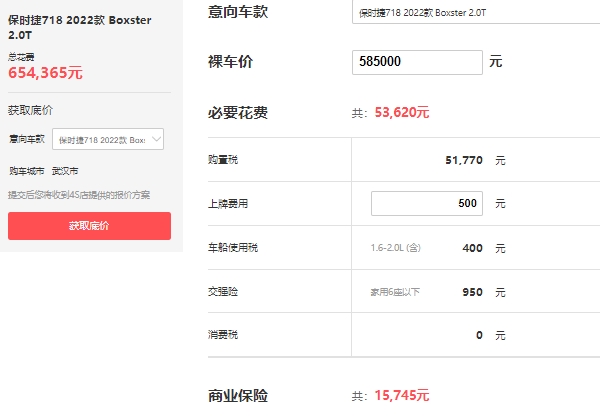Click the 购置税 amount 51,770
The image size is (600, 420).
point(464,160)
